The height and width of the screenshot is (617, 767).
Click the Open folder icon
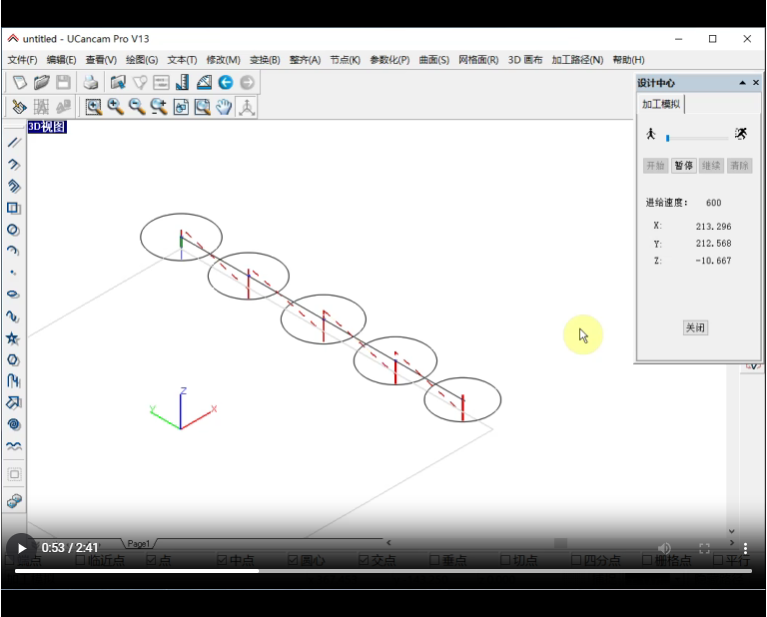(x=41, y=82)
